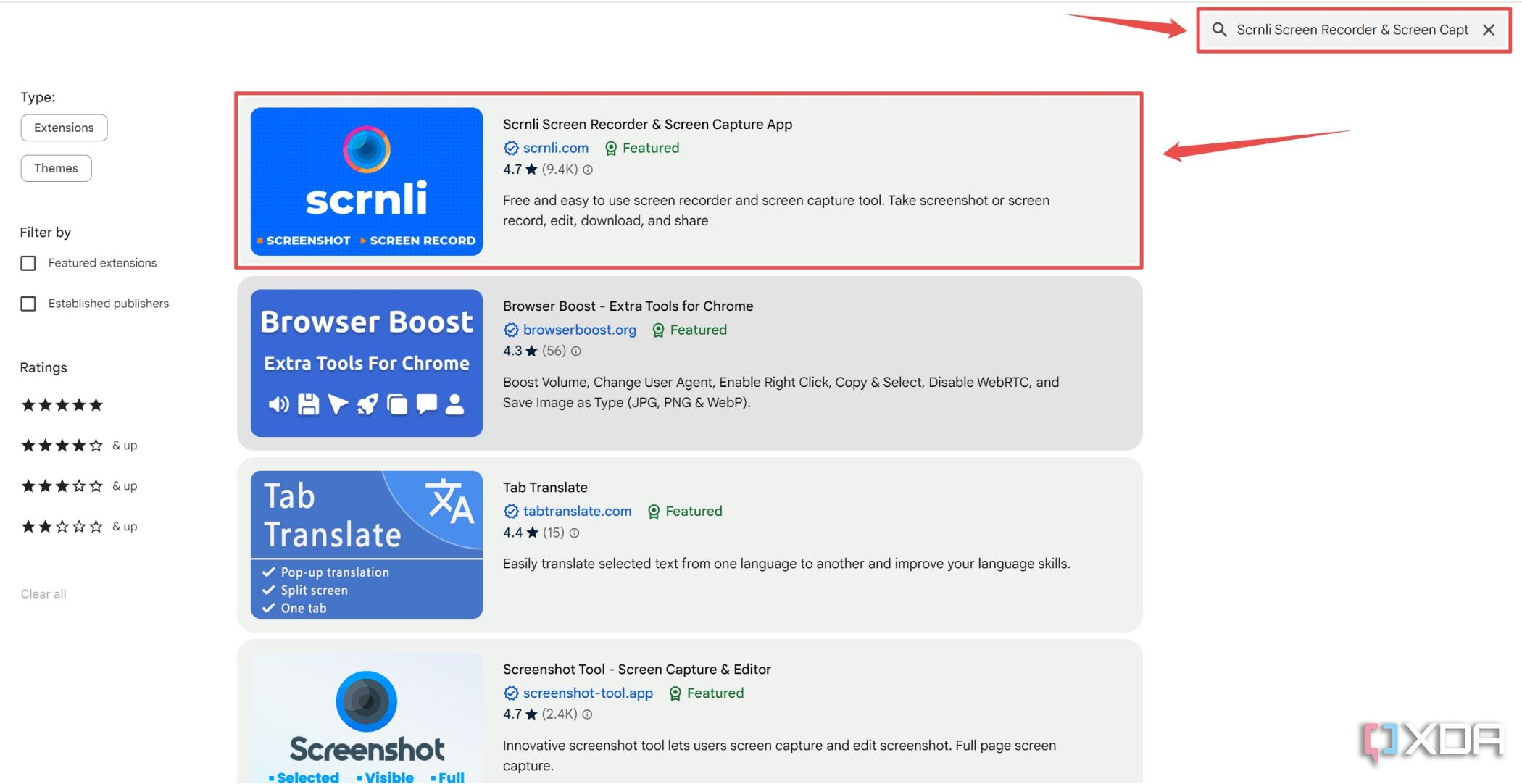This screenshot has width=1522, height=784.
Task: Click the Scrnli 4.7 star rating
Action: point(520,170)
